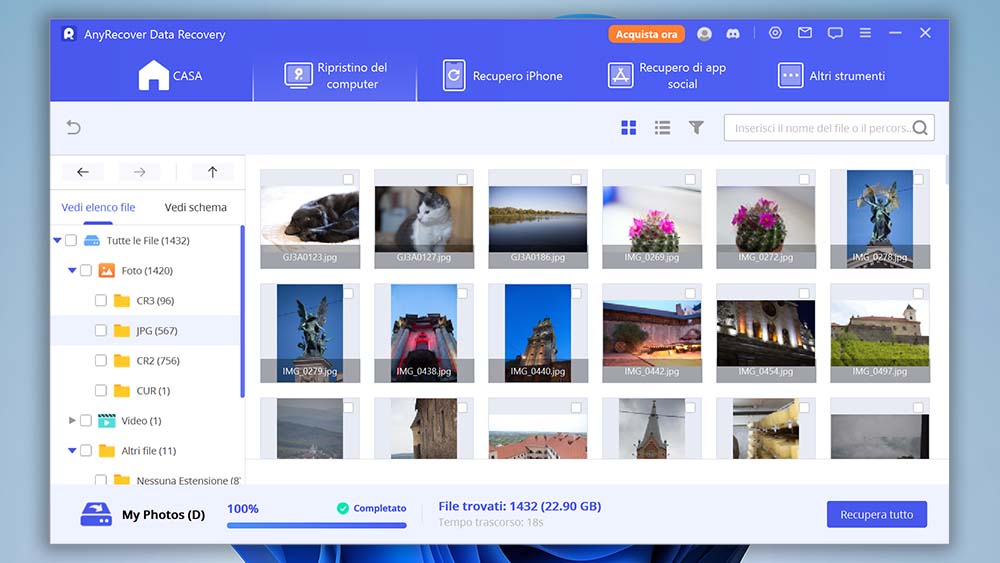The image size is (1000, 563).
Task: Check the Altri file (11) checkbox
Action: [x=86, y=450]
